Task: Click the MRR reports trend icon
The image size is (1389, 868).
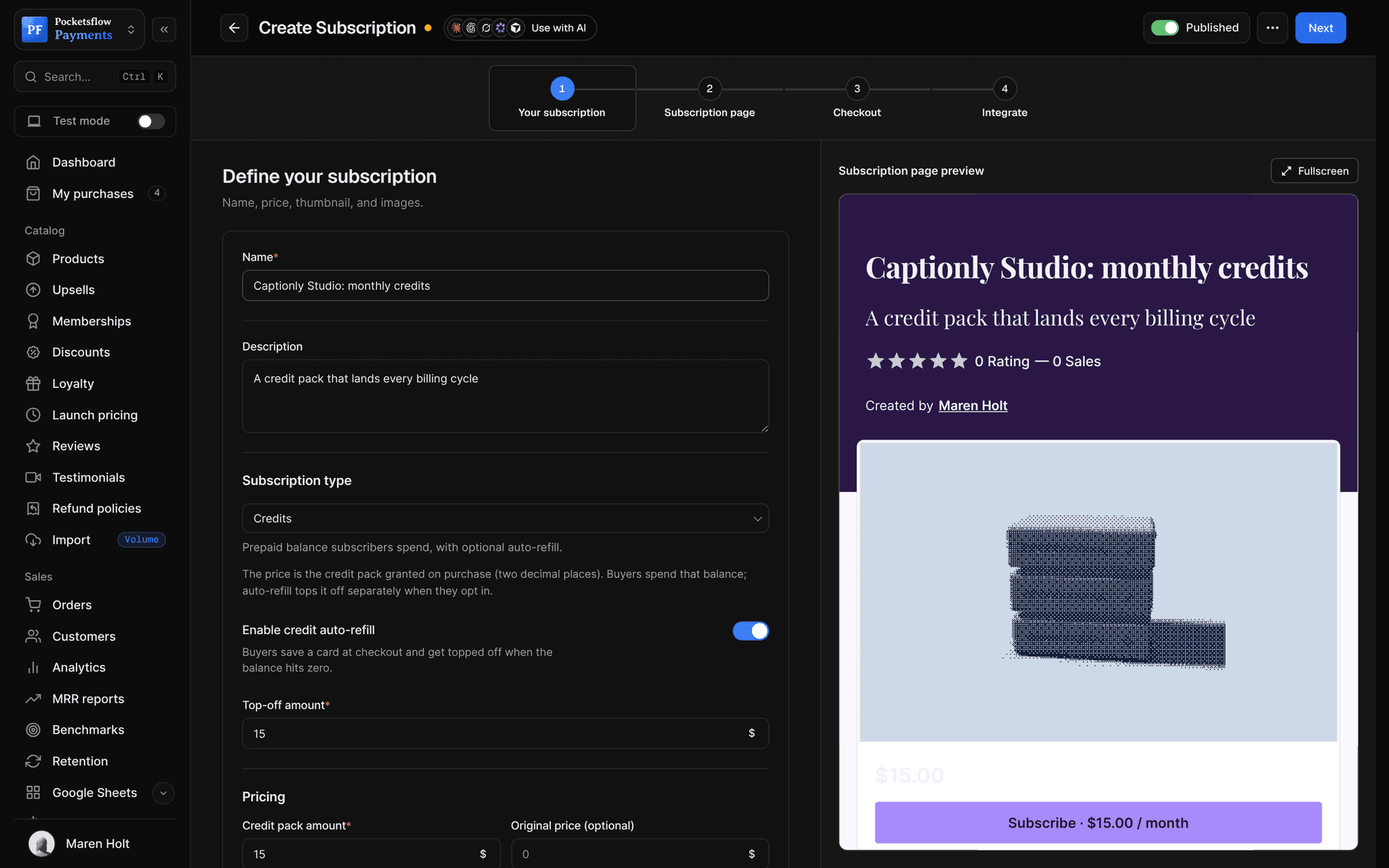Action: click(33, 698)
